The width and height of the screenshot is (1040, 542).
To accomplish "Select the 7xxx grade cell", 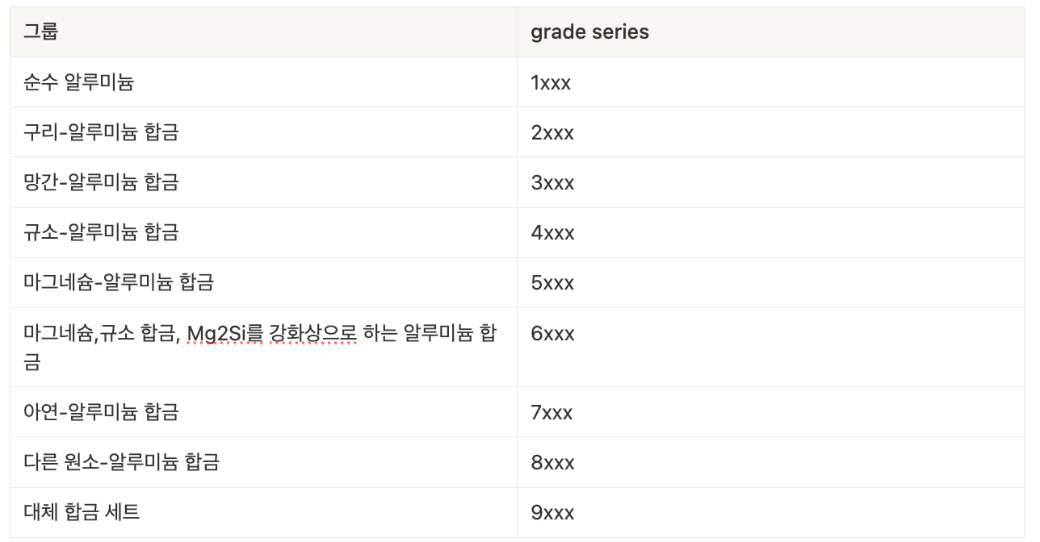I will [771, 411].
